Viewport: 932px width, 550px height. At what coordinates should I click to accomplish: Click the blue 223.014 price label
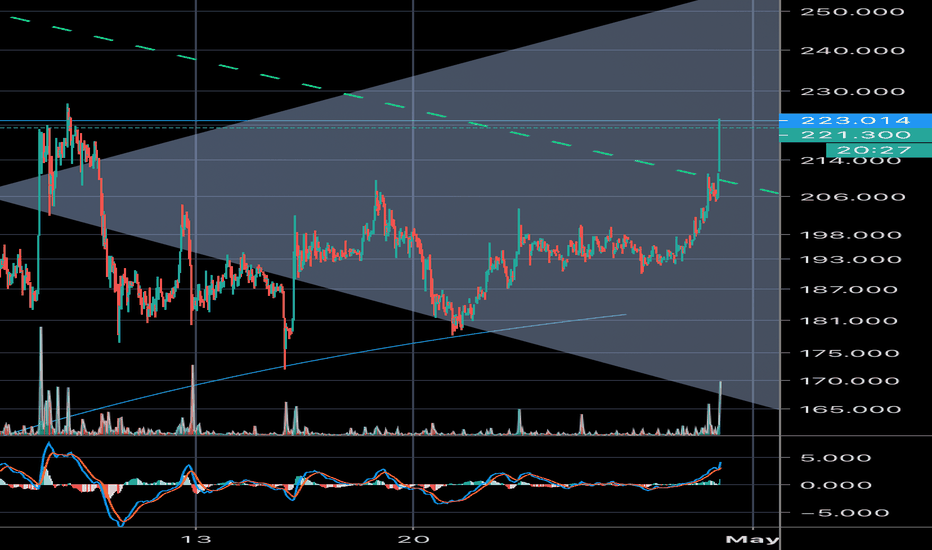[x=855, y=121]
